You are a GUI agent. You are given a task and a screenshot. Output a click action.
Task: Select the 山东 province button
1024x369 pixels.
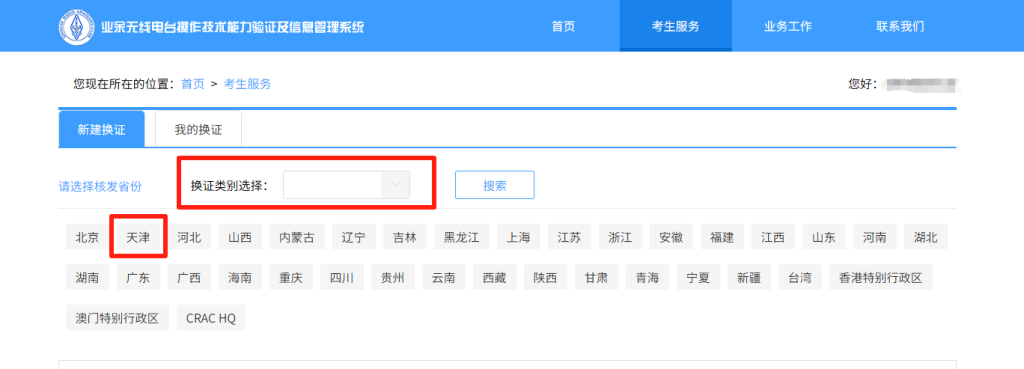click(824, 237)
